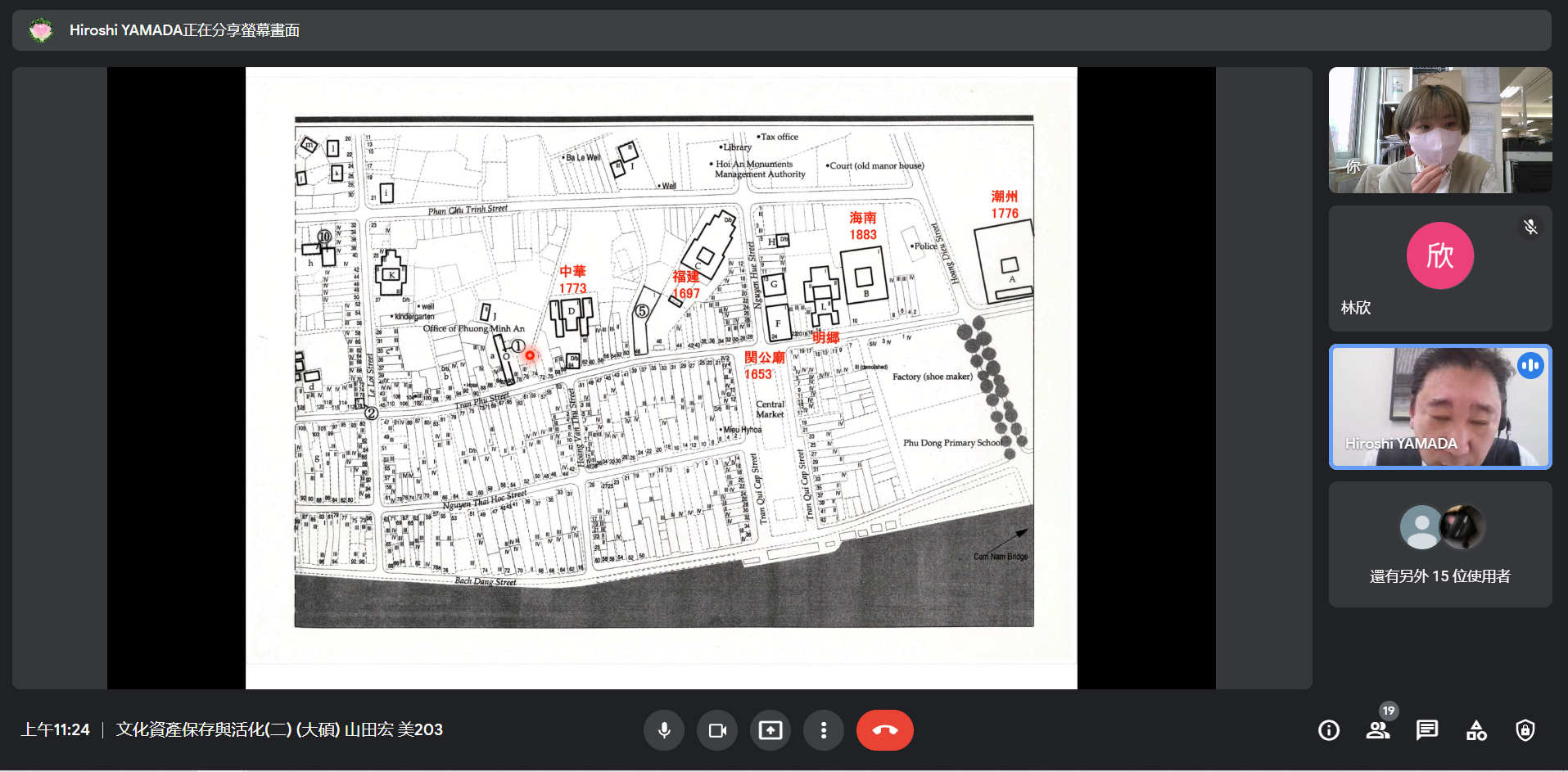
Task: Open the chat panel
Action: [1427, 730]
